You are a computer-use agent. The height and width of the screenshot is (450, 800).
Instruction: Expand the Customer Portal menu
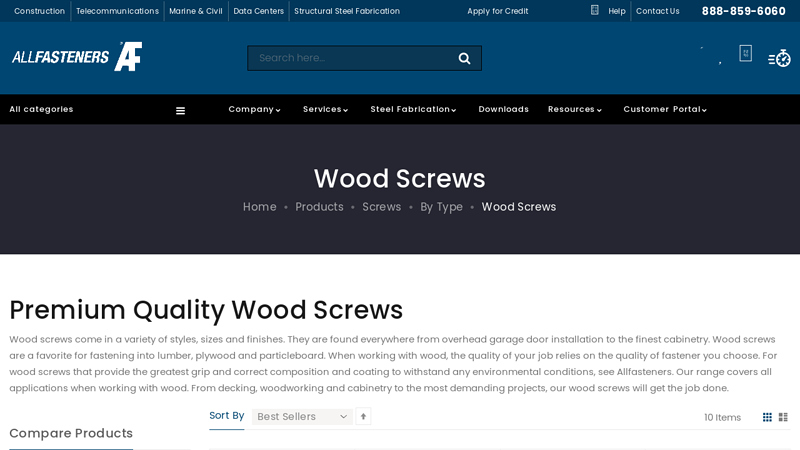click(x=665, y=109)
